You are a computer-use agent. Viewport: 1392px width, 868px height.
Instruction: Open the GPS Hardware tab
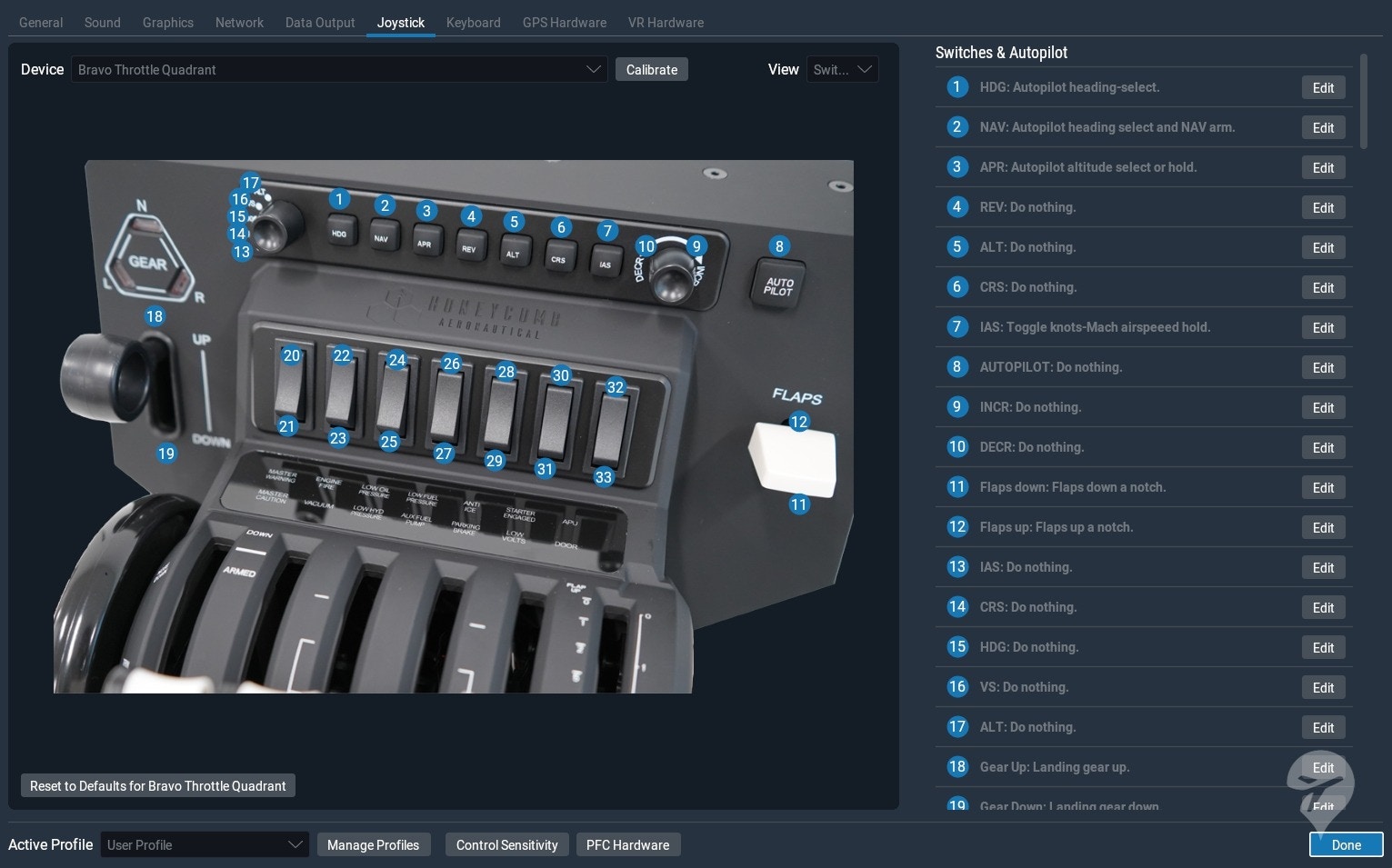tap(565, 23)
